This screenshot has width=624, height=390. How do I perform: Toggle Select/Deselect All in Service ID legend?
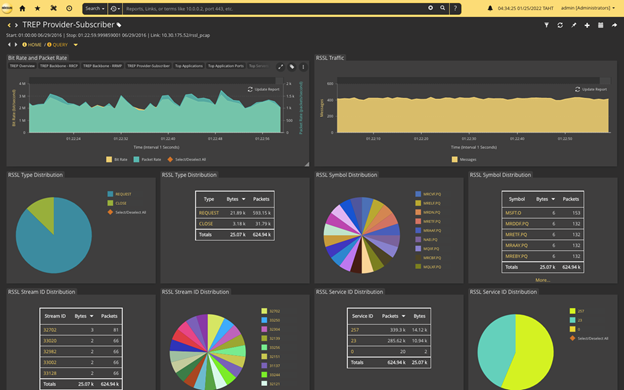[x=589, y=339]
